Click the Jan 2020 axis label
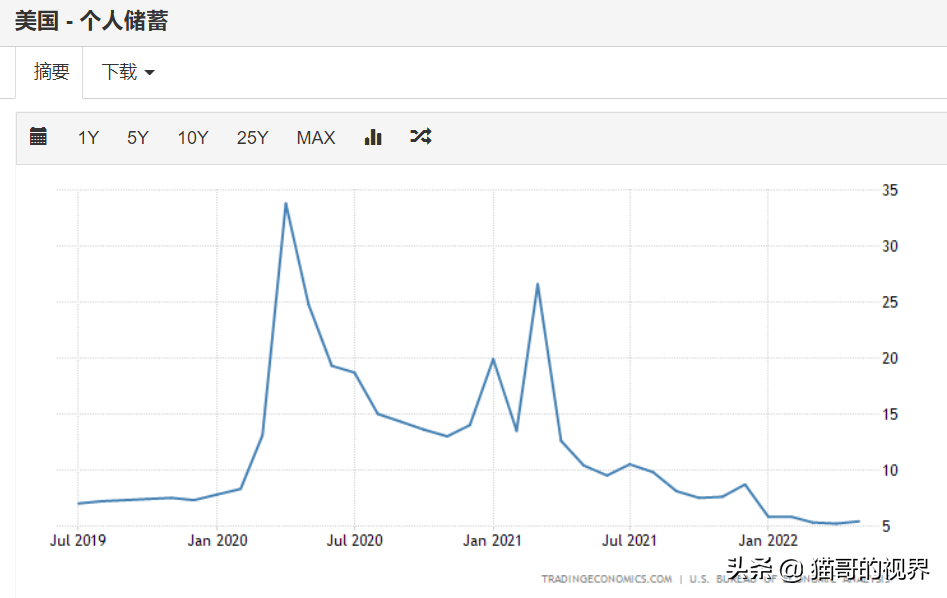This screenshot has height=598, width=947. coord(217,540)
